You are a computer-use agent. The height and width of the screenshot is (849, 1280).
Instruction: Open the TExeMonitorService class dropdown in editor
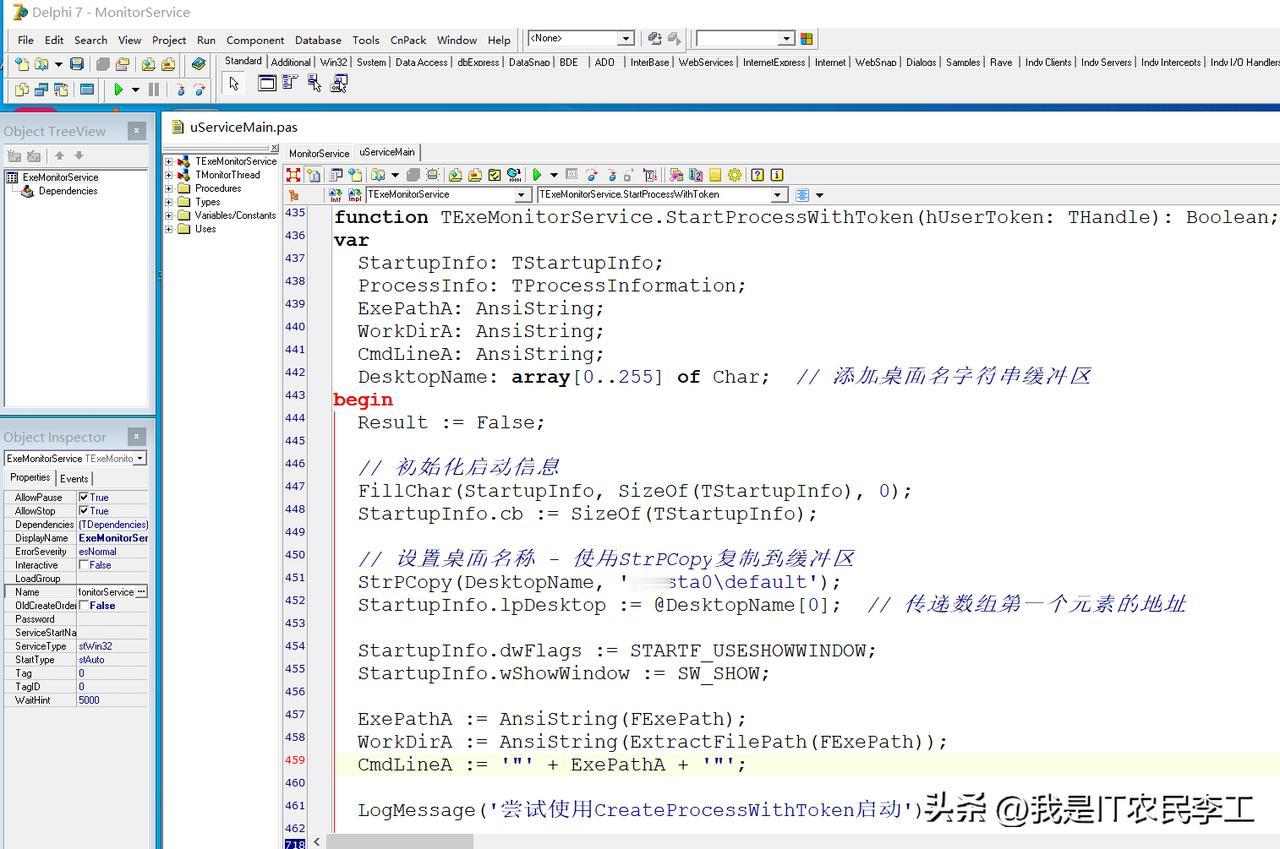(x=521, y=195)
